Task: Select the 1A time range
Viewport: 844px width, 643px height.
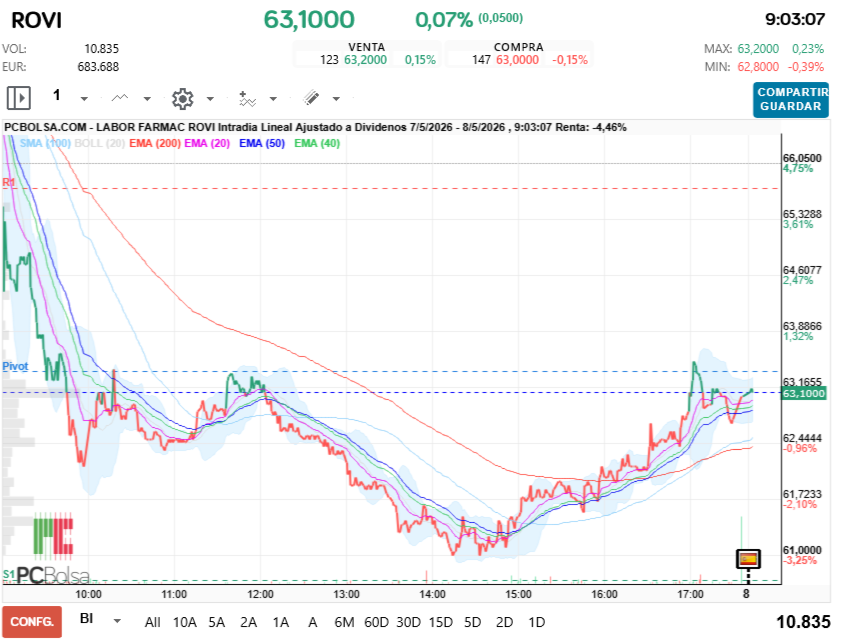Action: coord(280,623)
